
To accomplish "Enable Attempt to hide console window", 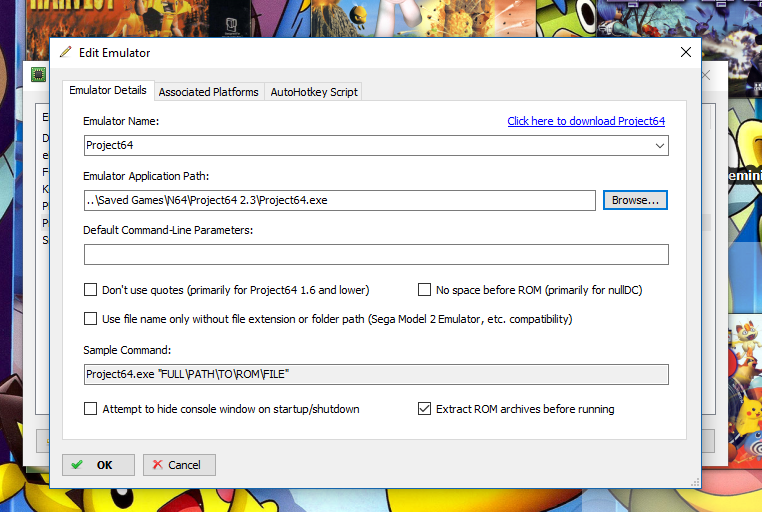I will 90,409.
